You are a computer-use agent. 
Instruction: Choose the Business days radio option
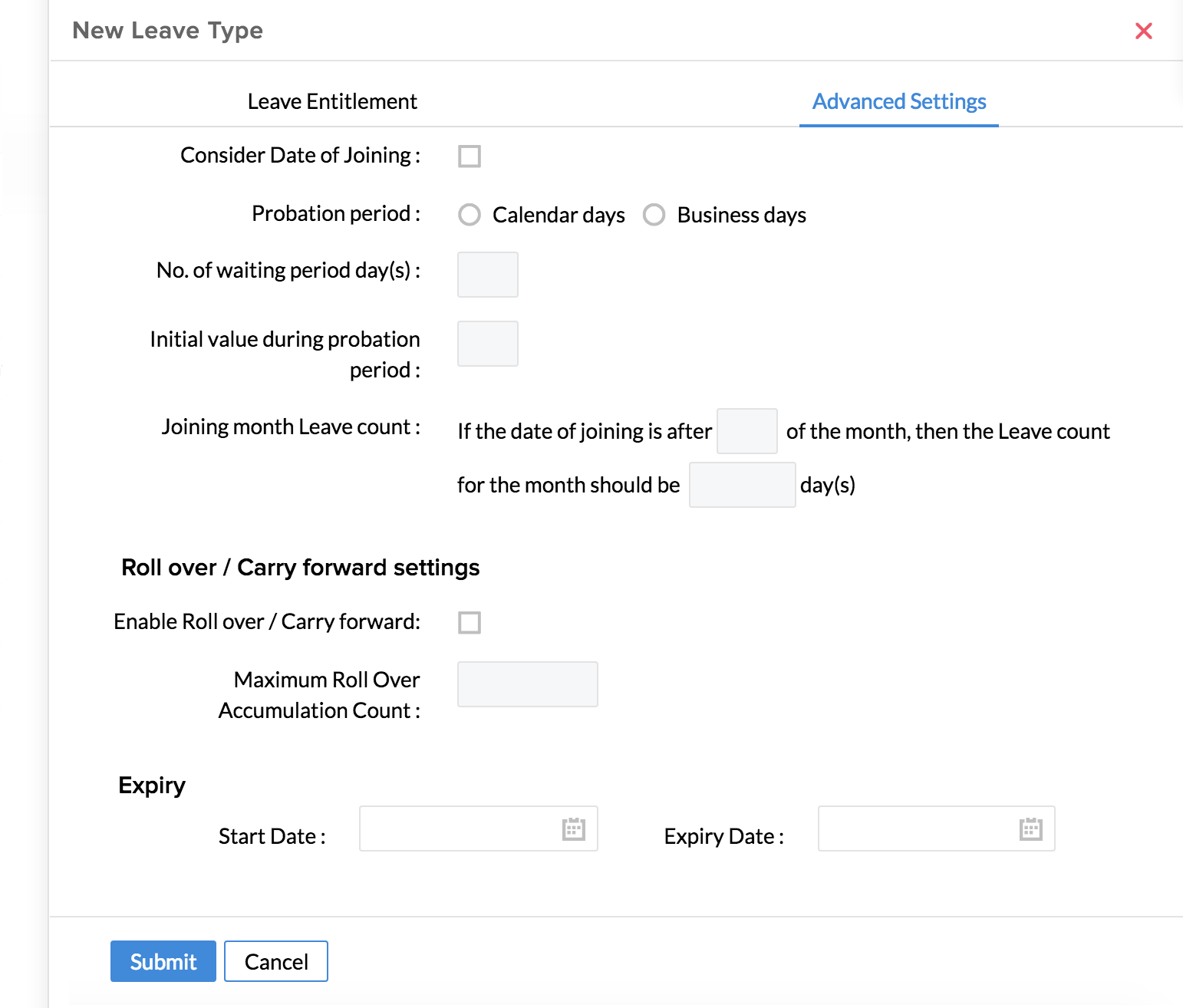[654, 215]
